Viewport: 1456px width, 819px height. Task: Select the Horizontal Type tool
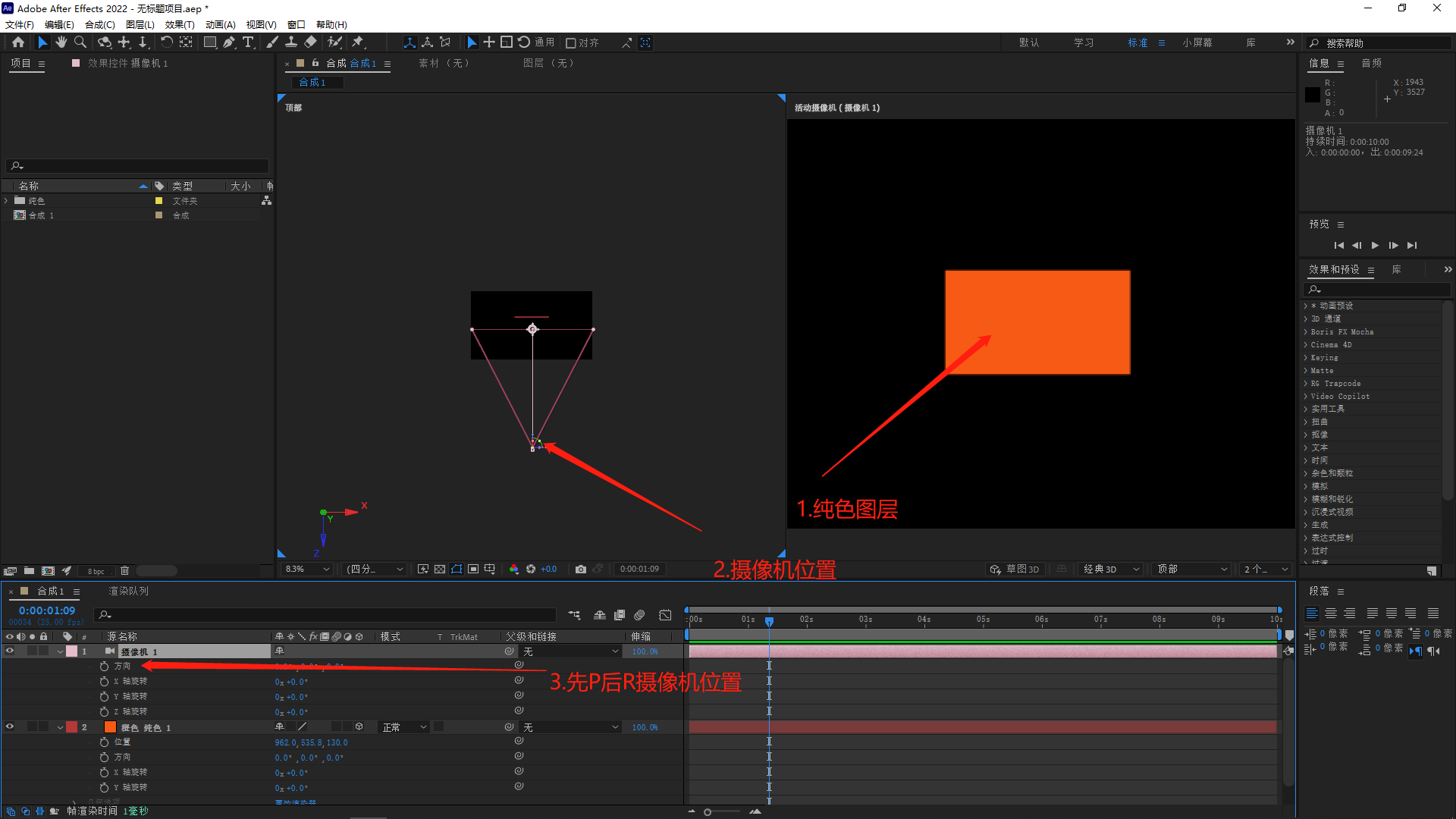(x=248, y=42)
